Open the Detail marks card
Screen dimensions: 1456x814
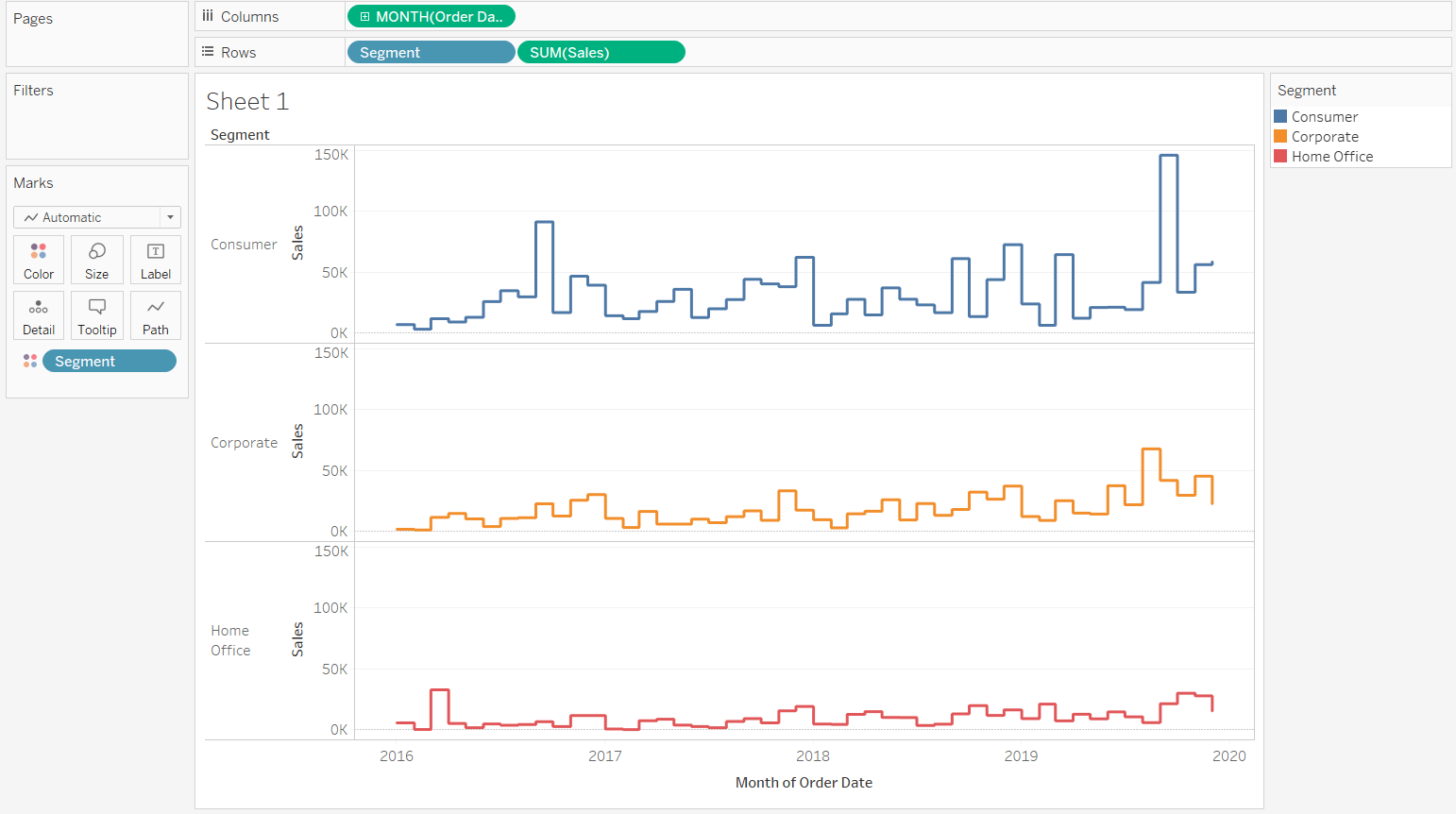(39, 315)
